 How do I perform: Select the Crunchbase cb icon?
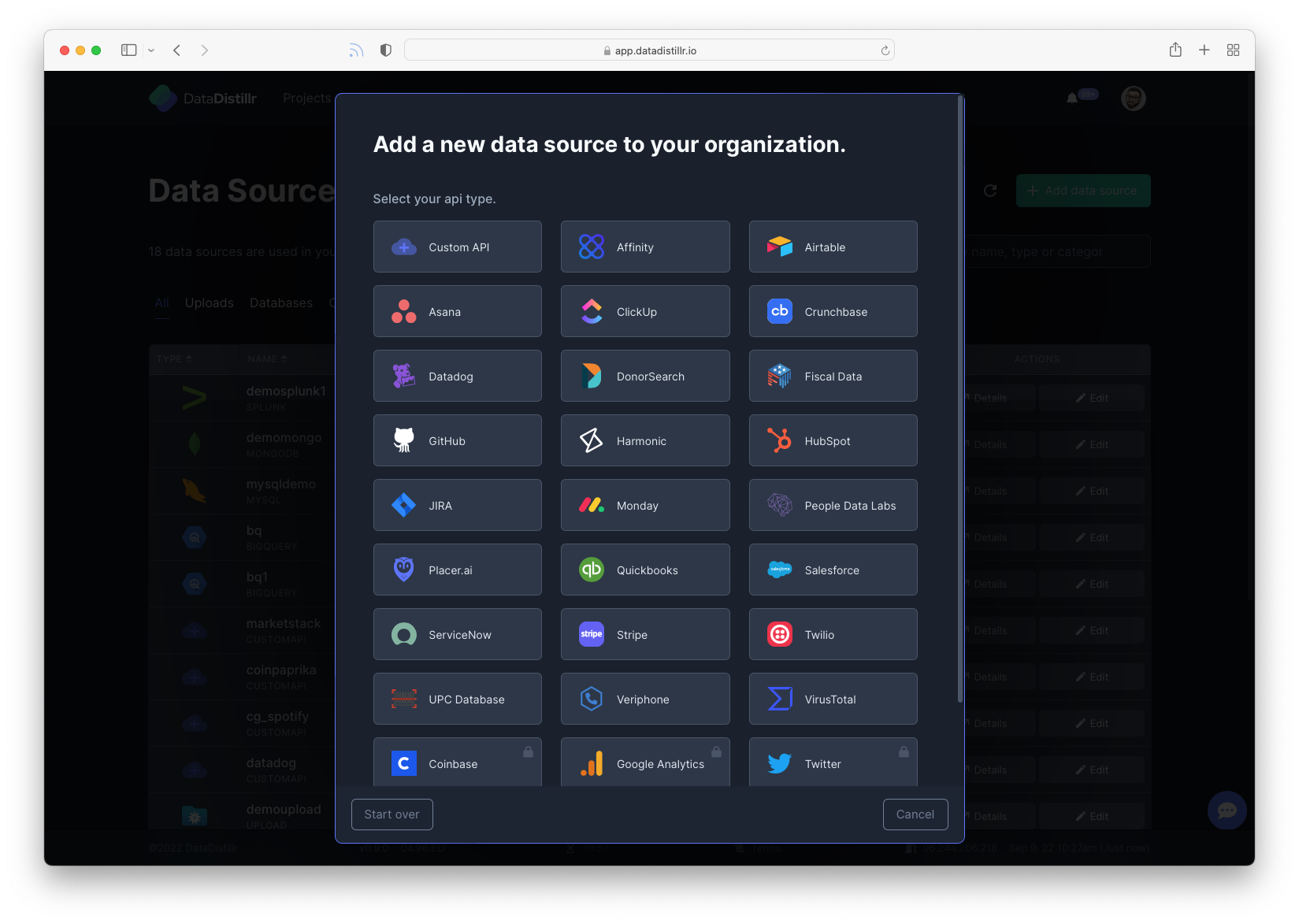pos(780,312)
